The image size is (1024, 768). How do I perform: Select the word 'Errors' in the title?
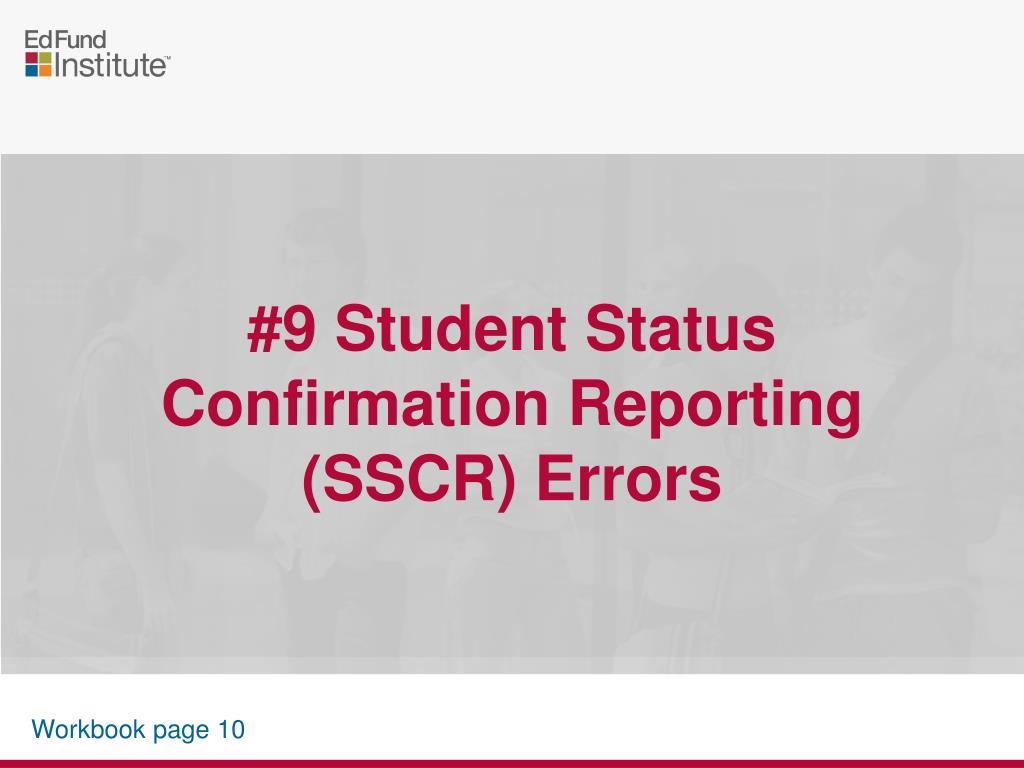tap(629, 479)
